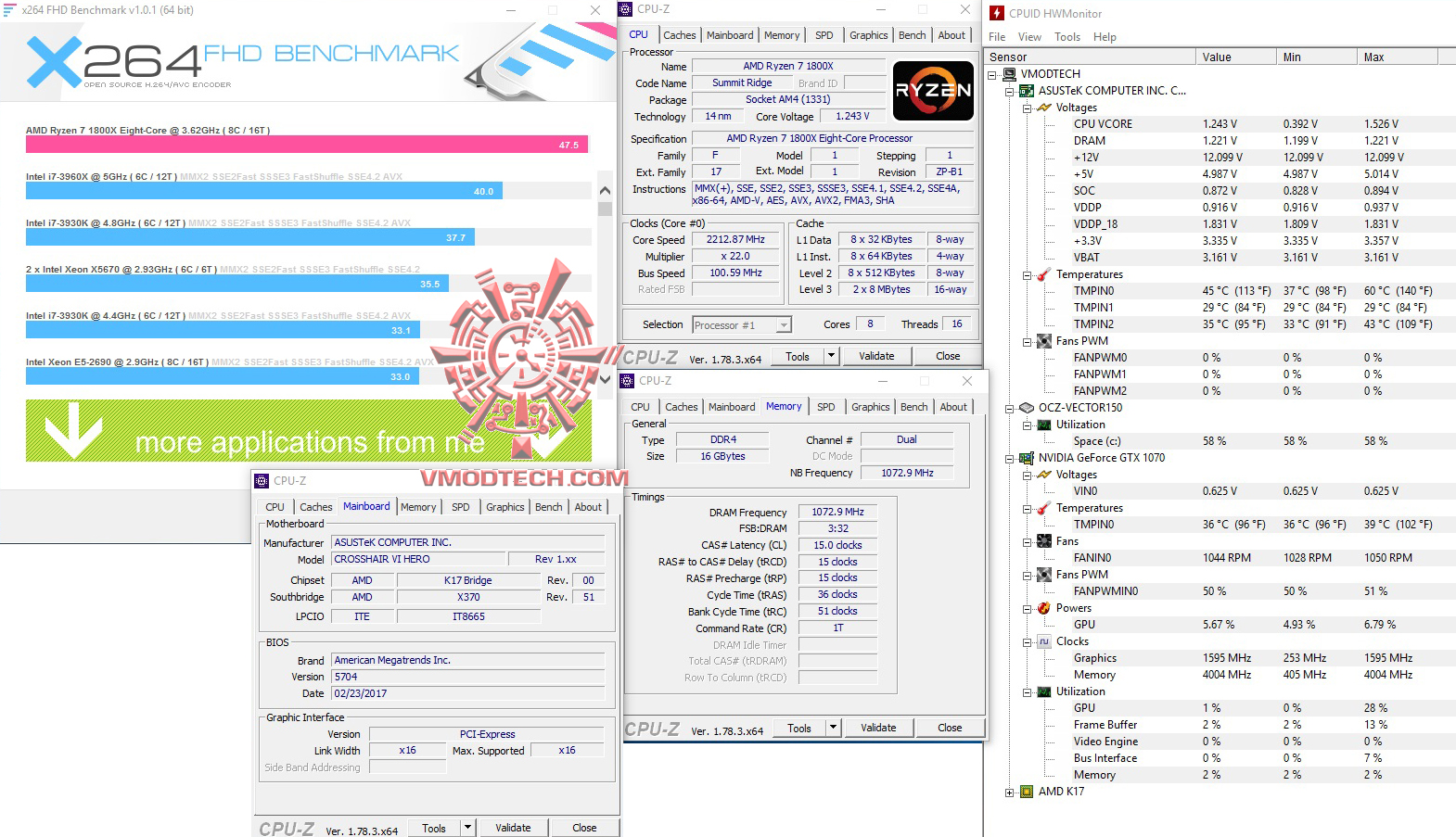Click the Max column header in HWMonitor
The image size is (1456, 837).
[1397, 57]
